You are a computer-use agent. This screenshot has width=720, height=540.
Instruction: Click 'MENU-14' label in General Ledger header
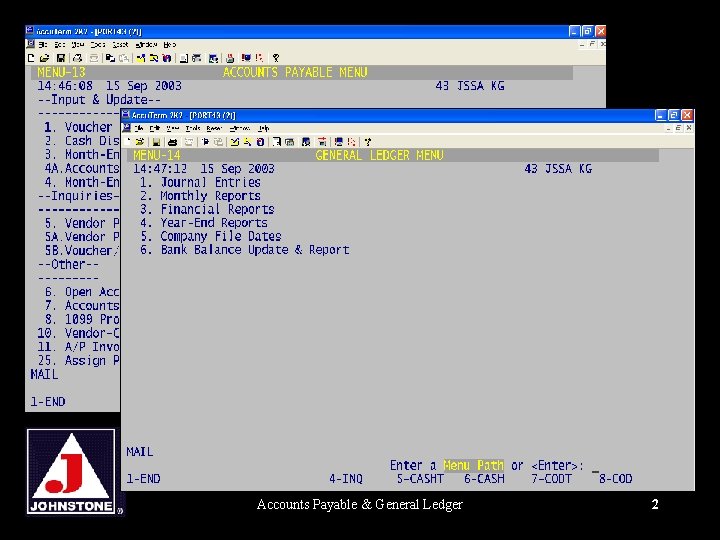coord(157,155)
